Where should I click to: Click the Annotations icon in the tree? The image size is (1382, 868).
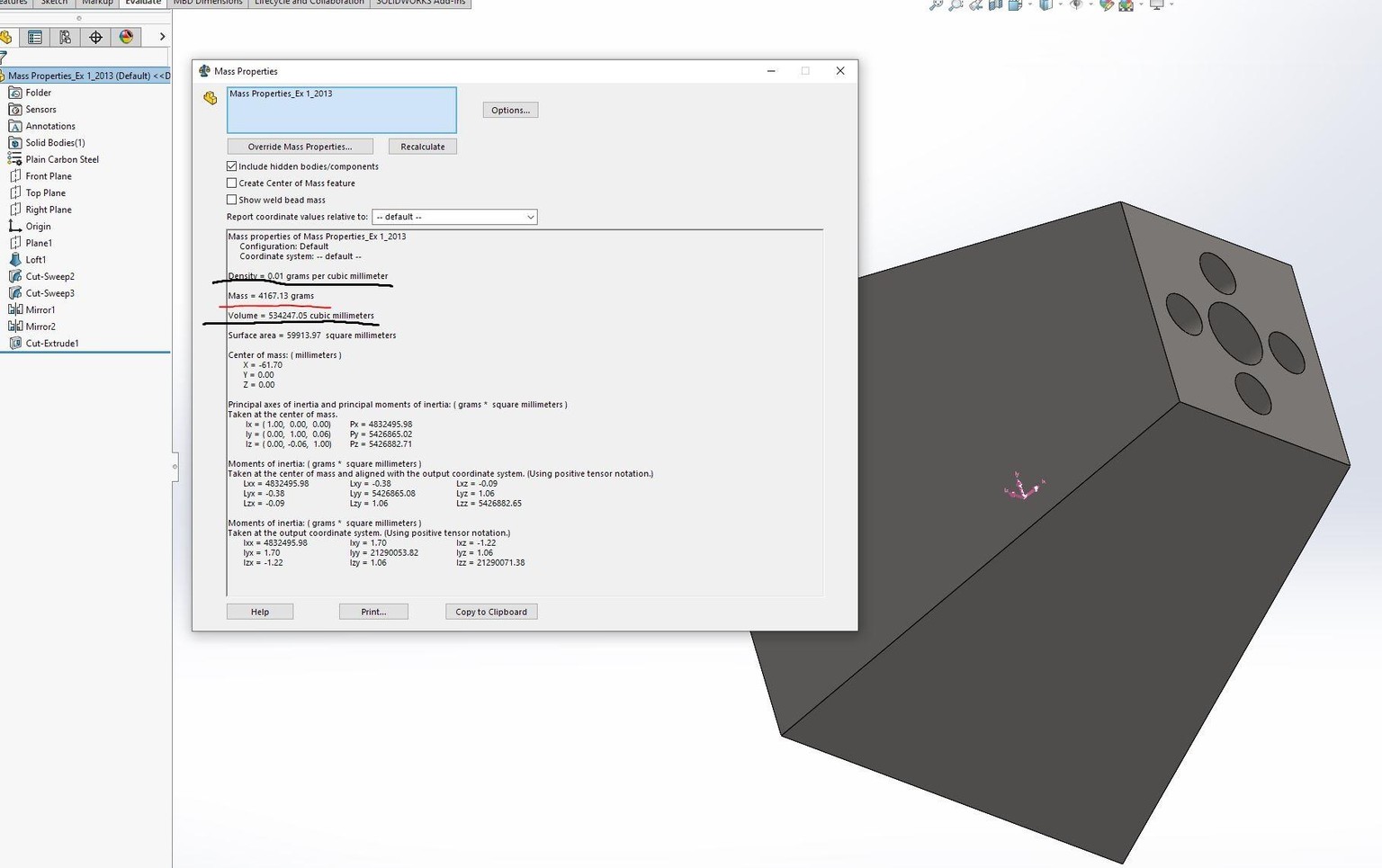click(15, 126)
